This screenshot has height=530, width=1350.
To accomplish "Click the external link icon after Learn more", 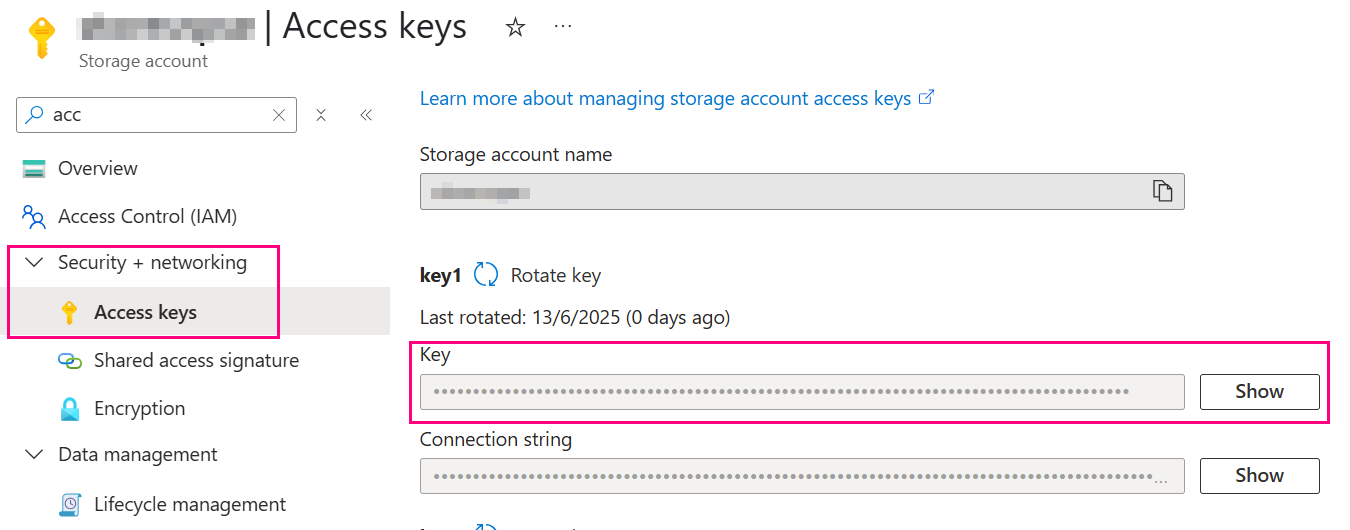I will tap(927, 98).
